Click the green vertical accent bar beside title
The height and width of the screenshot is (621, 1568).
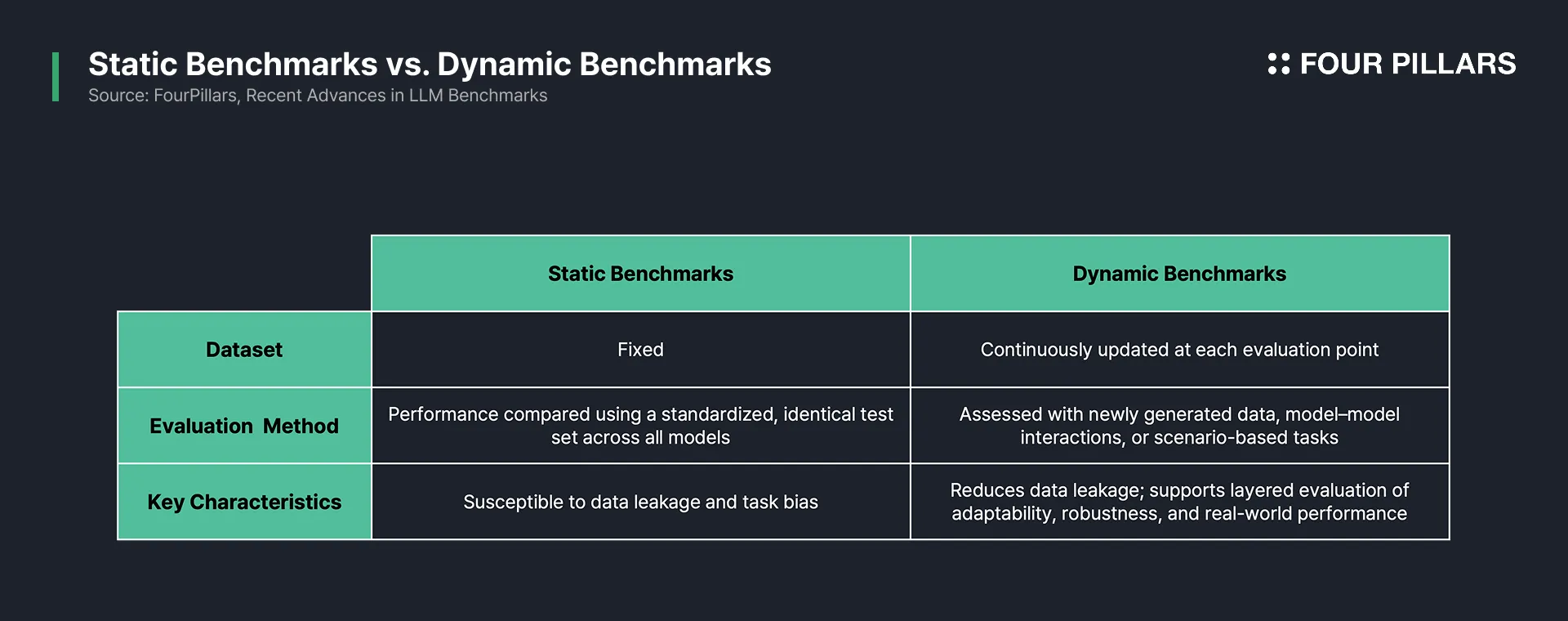click(x=56, y=77)
